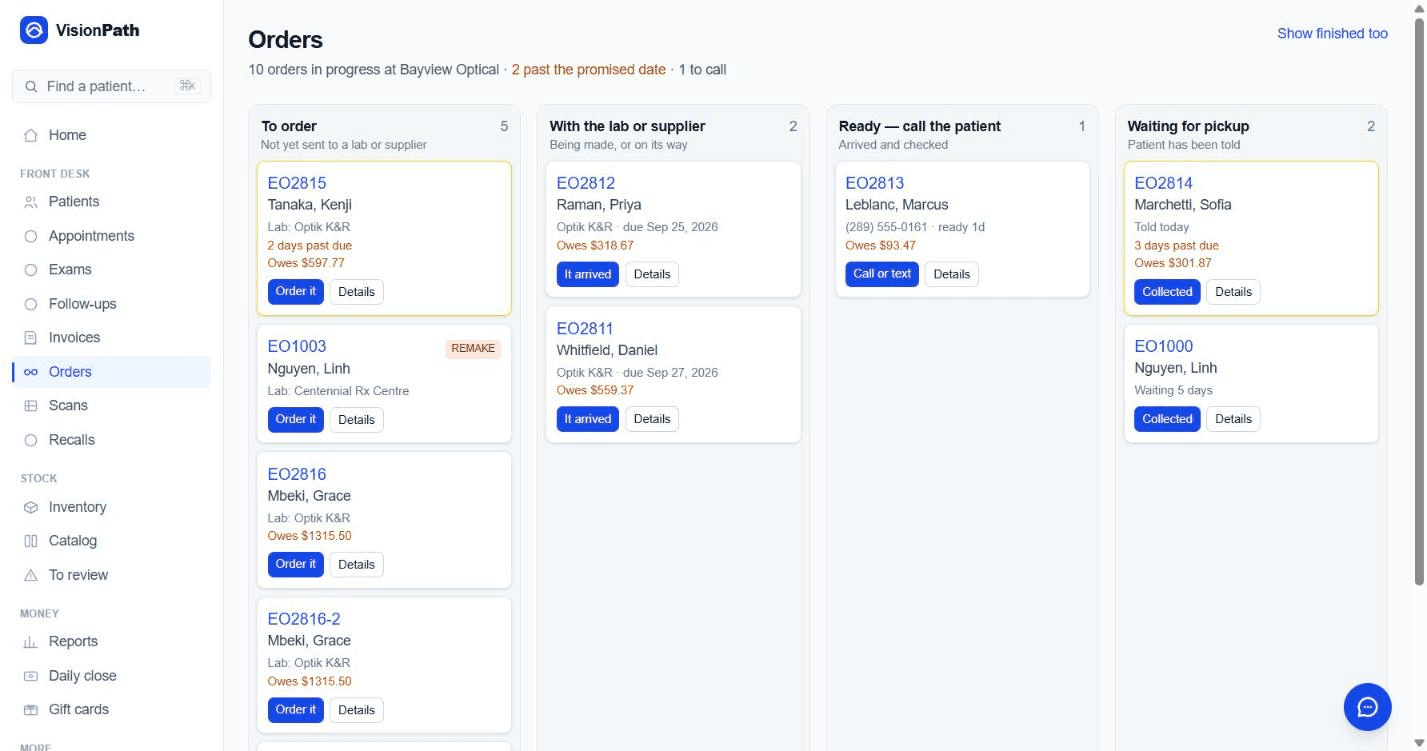View Details for EO1003
Image resolution: width=1427 pixels, height=751 pixels.
(356, 420)
